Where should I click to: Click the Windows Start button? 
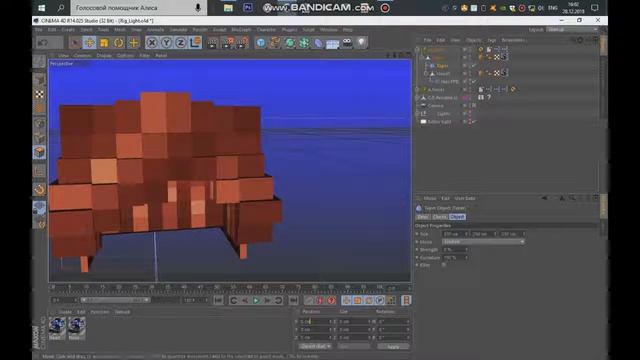click(42, 8)
